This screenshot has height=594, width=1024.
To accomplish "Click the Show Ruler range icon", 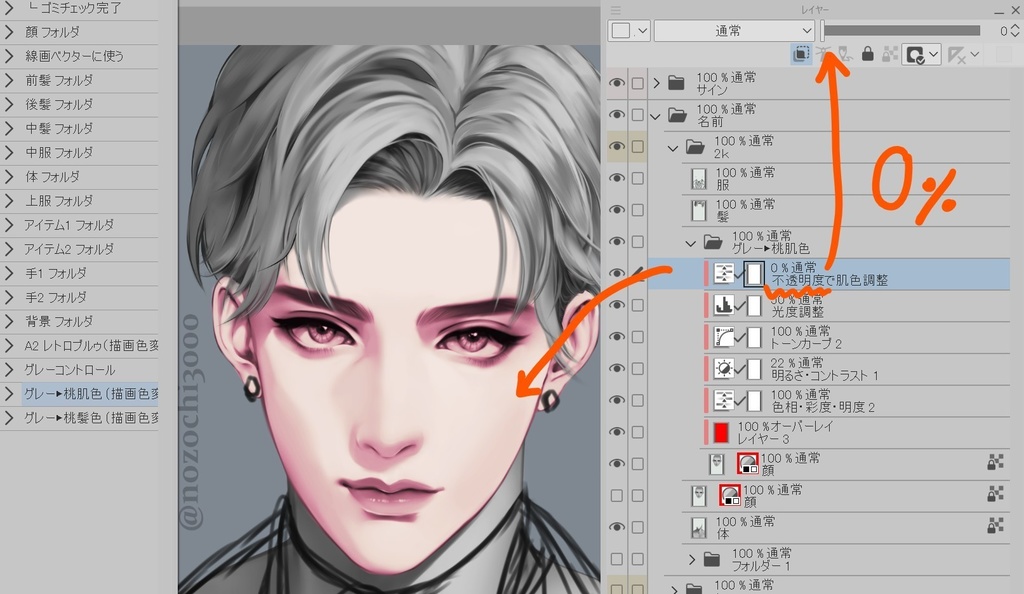I will click(957, 55).
